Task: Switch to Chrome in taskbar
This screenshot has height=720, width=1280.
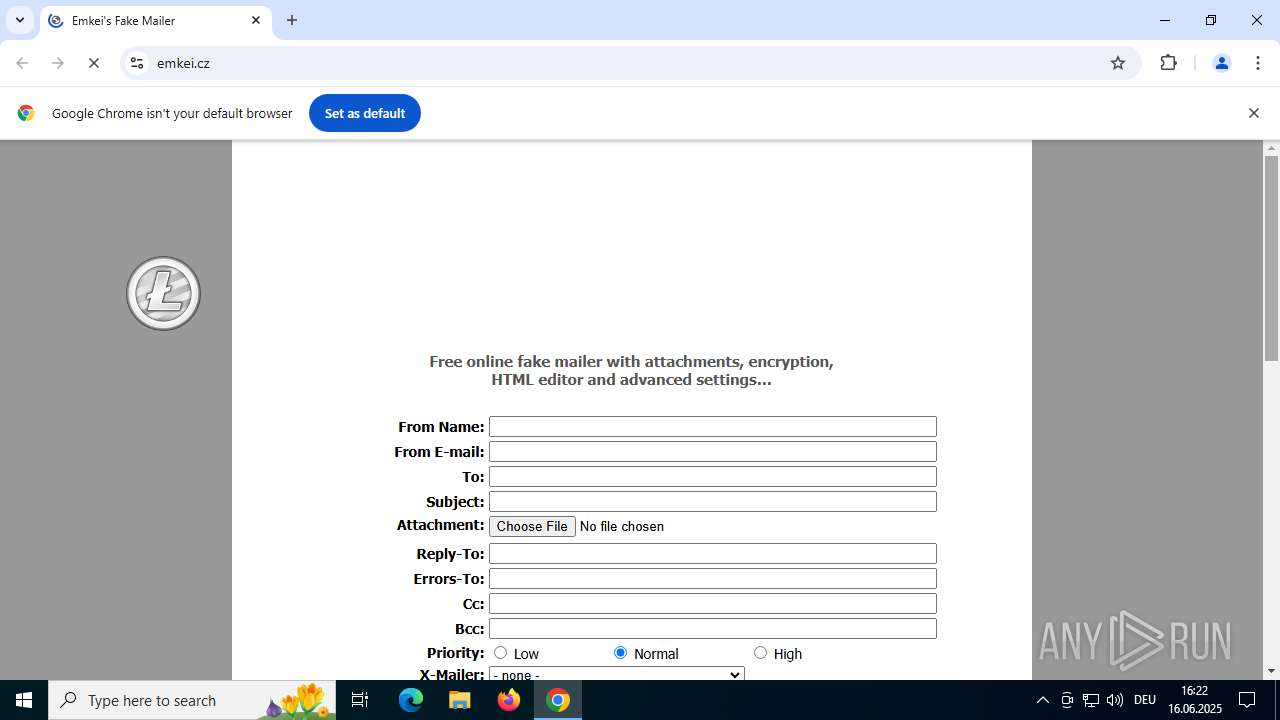Action: click(x=558, y=700)
